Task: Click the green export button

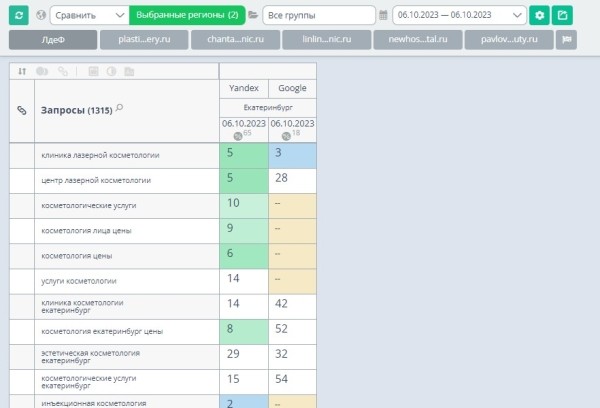Action: tap(563, 15)
